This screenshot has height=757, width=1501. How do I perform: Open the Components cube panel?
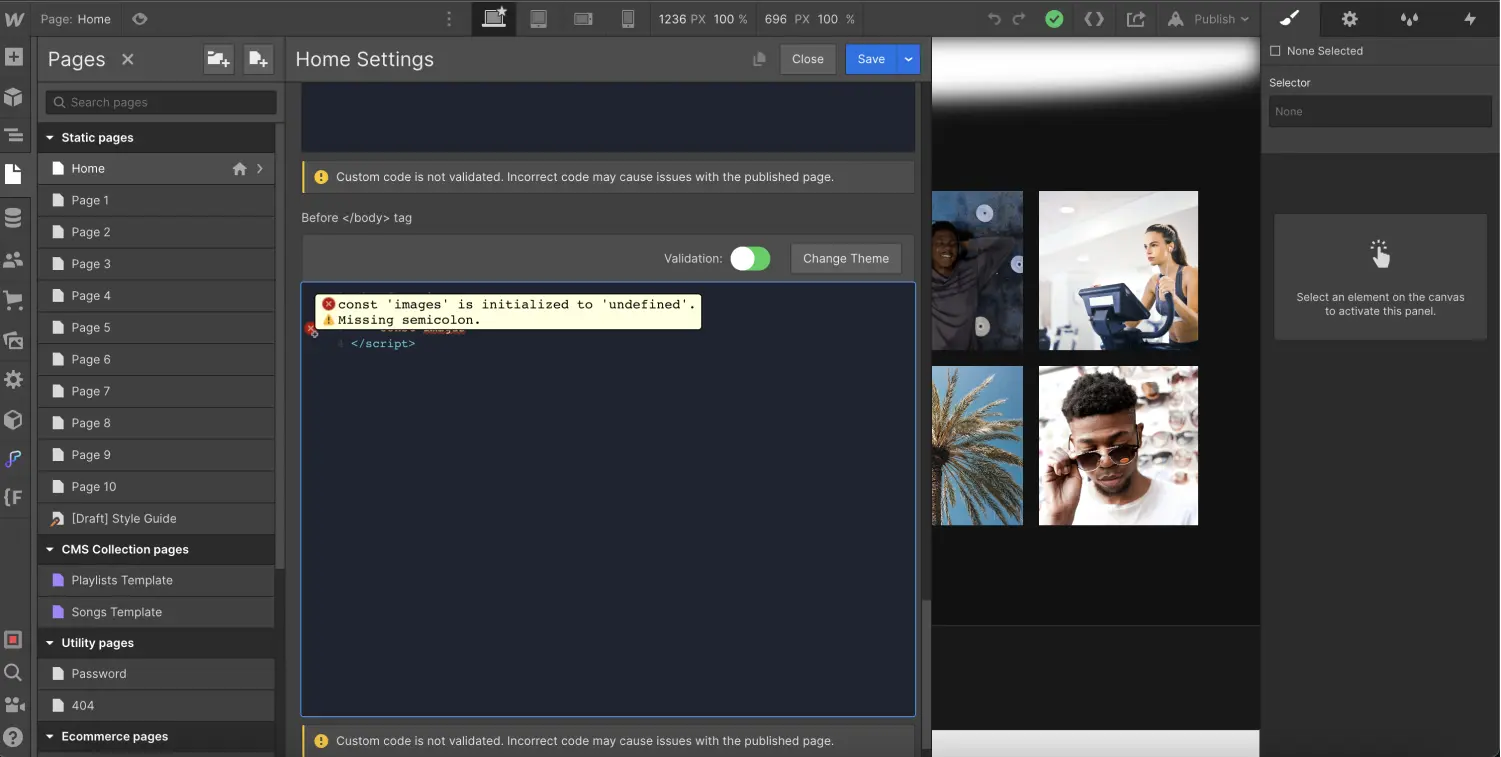[x=14, y=96]
